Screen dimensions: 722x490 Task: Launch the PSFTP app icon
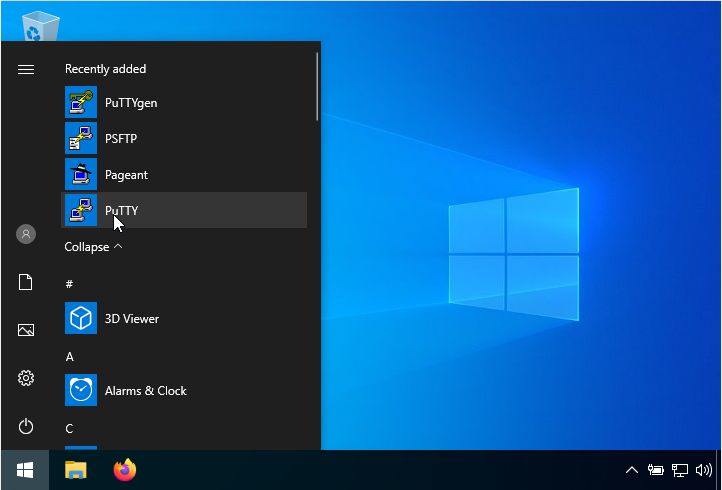pos(81,138)
